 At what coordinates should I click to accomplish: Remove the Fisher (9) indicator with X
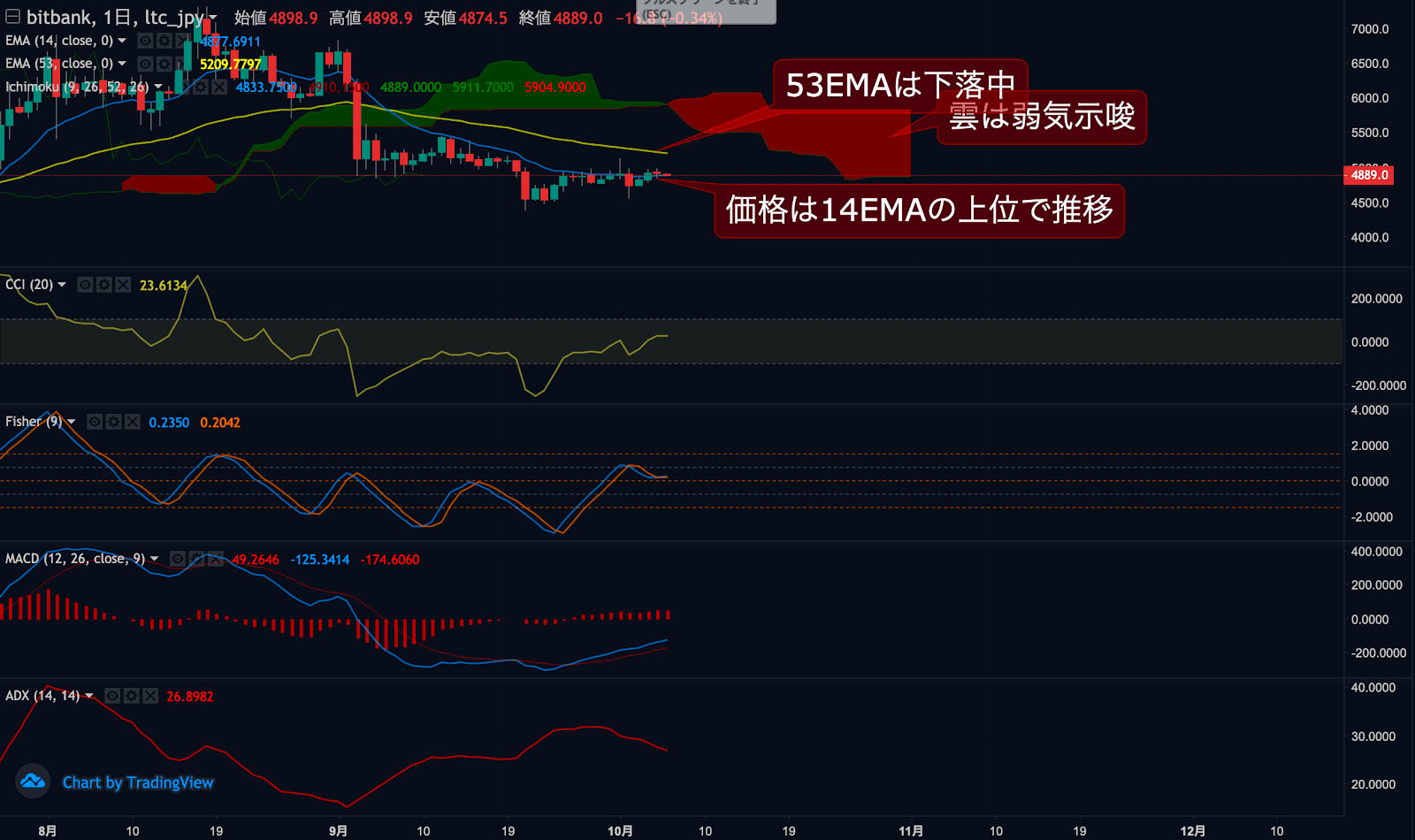click(x=133, y=422)
